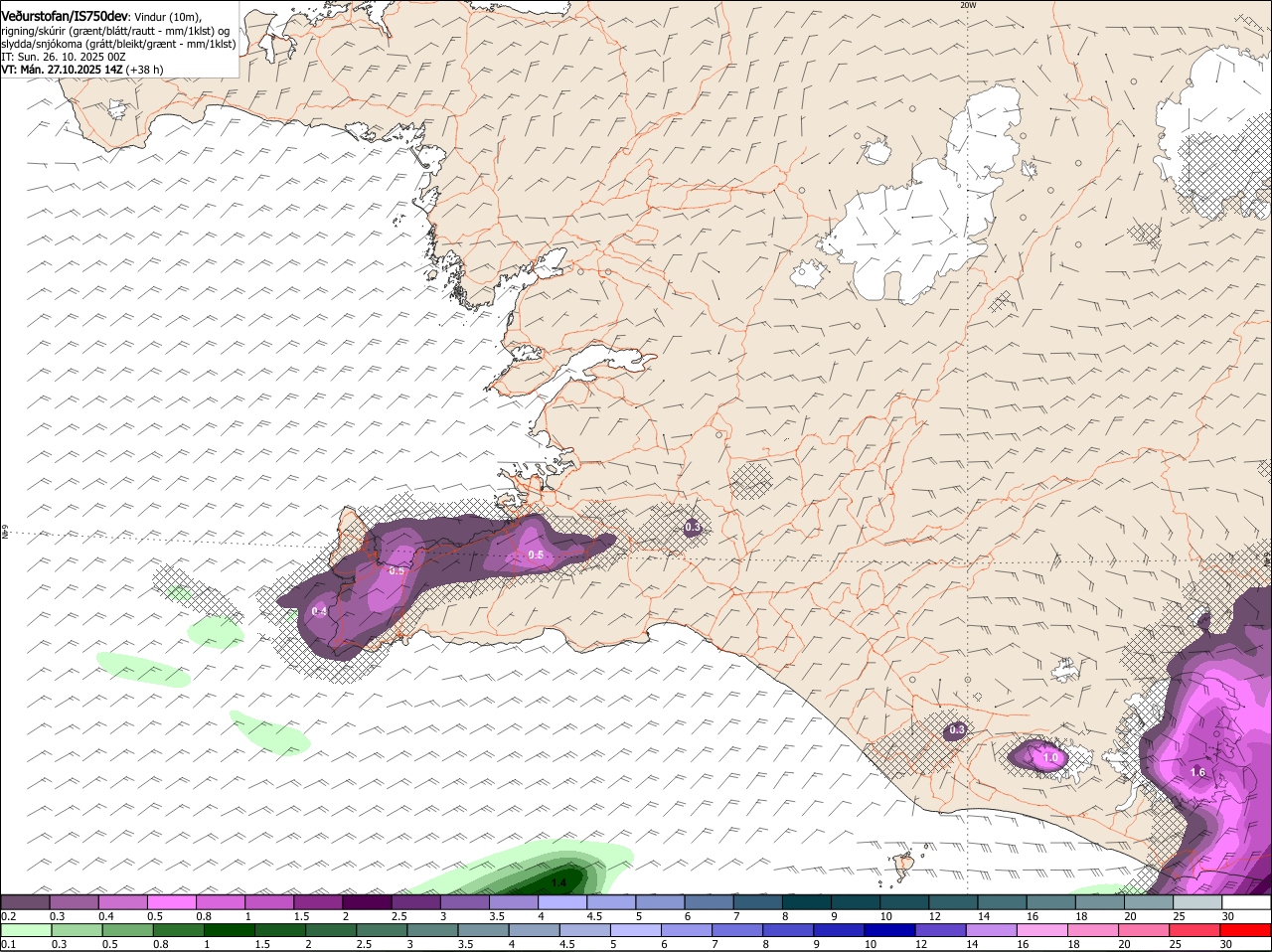
Task: Click the Veðurstofan/IS750dev title text
Action: pyautogui.click(x=65, y=16)
